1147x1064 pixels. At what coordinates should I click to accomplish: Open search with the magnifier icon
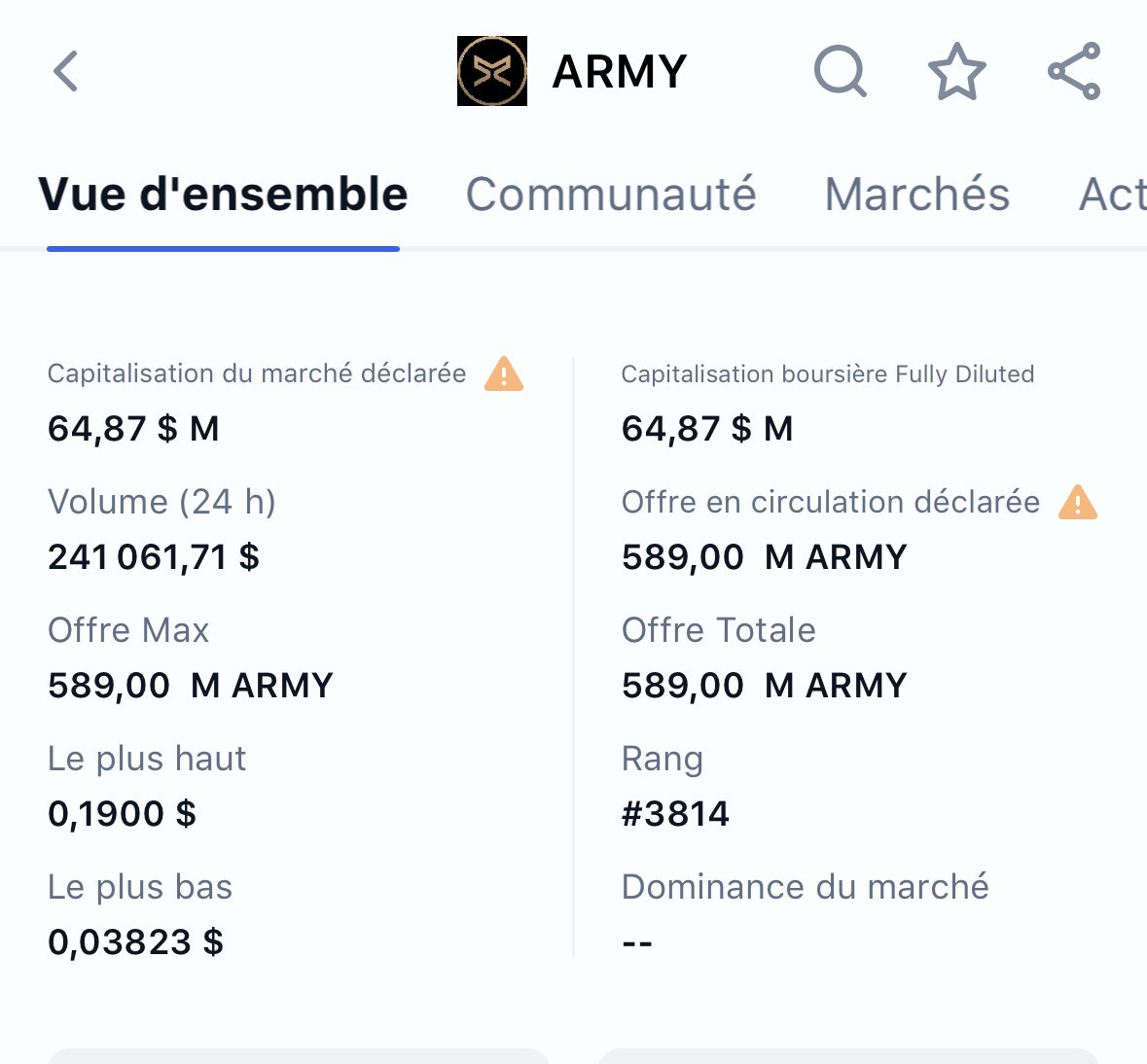(x=840, y=71)
